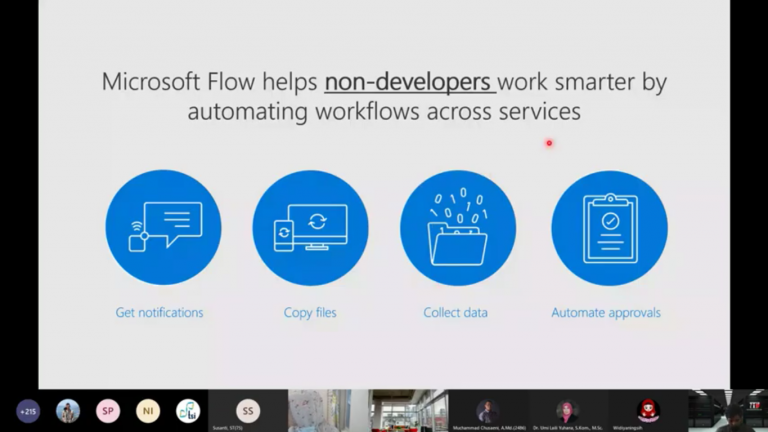Click the Collect data folder icon
768x432 pixels.
pos(458,228)
